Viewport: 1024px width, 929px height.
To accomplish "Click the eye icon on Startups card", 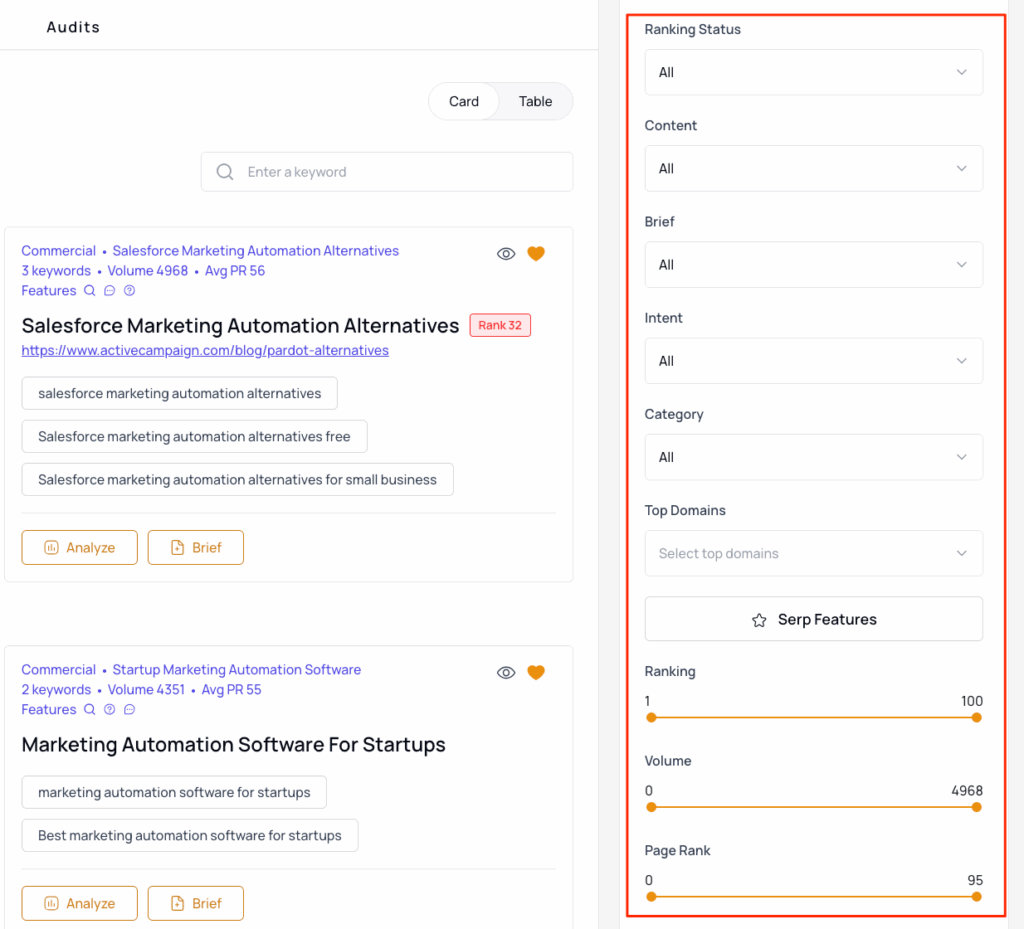I will 506,673.
